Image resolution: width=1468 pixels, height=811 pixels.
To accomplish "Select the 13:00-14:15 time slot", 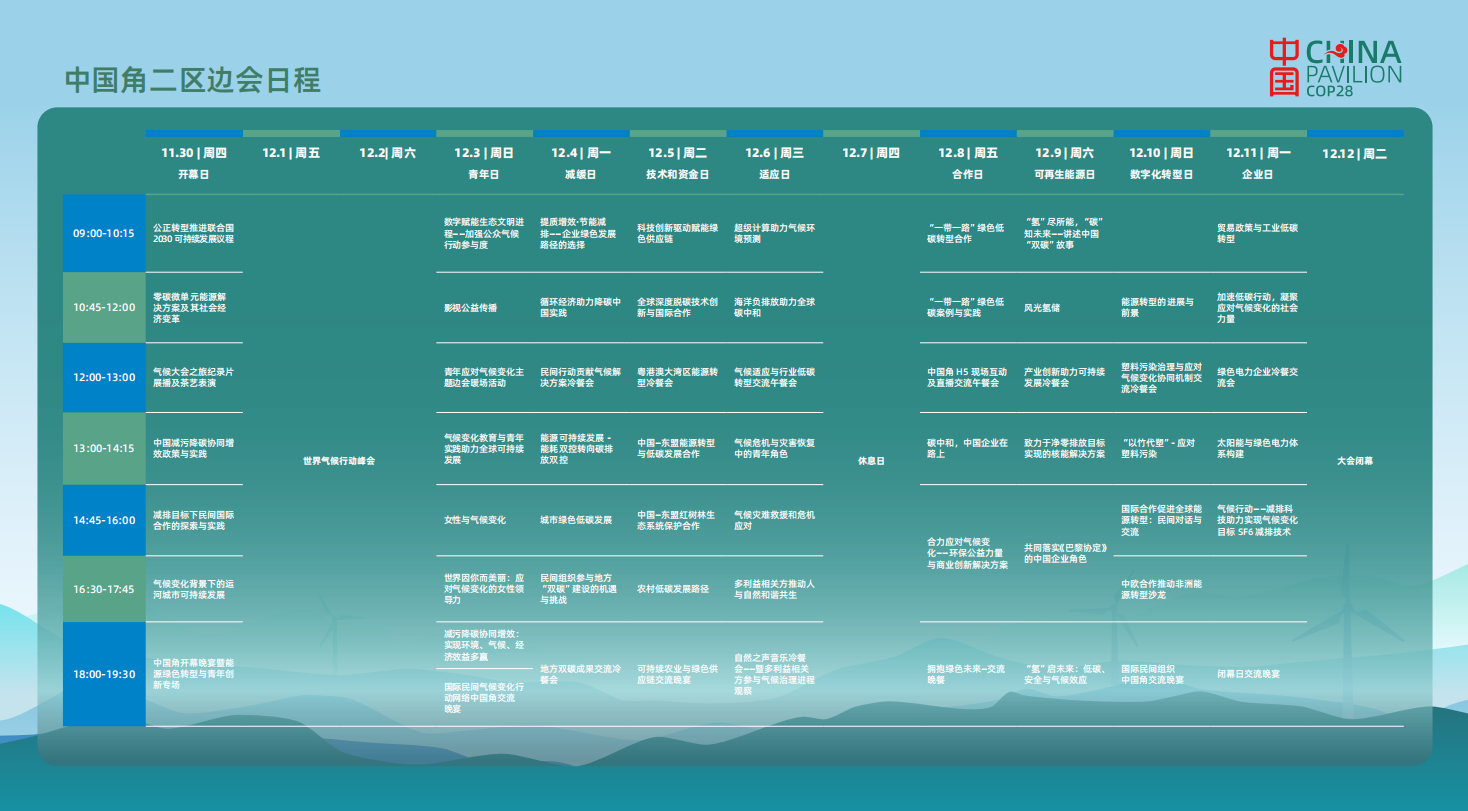I will pos(103,448).
